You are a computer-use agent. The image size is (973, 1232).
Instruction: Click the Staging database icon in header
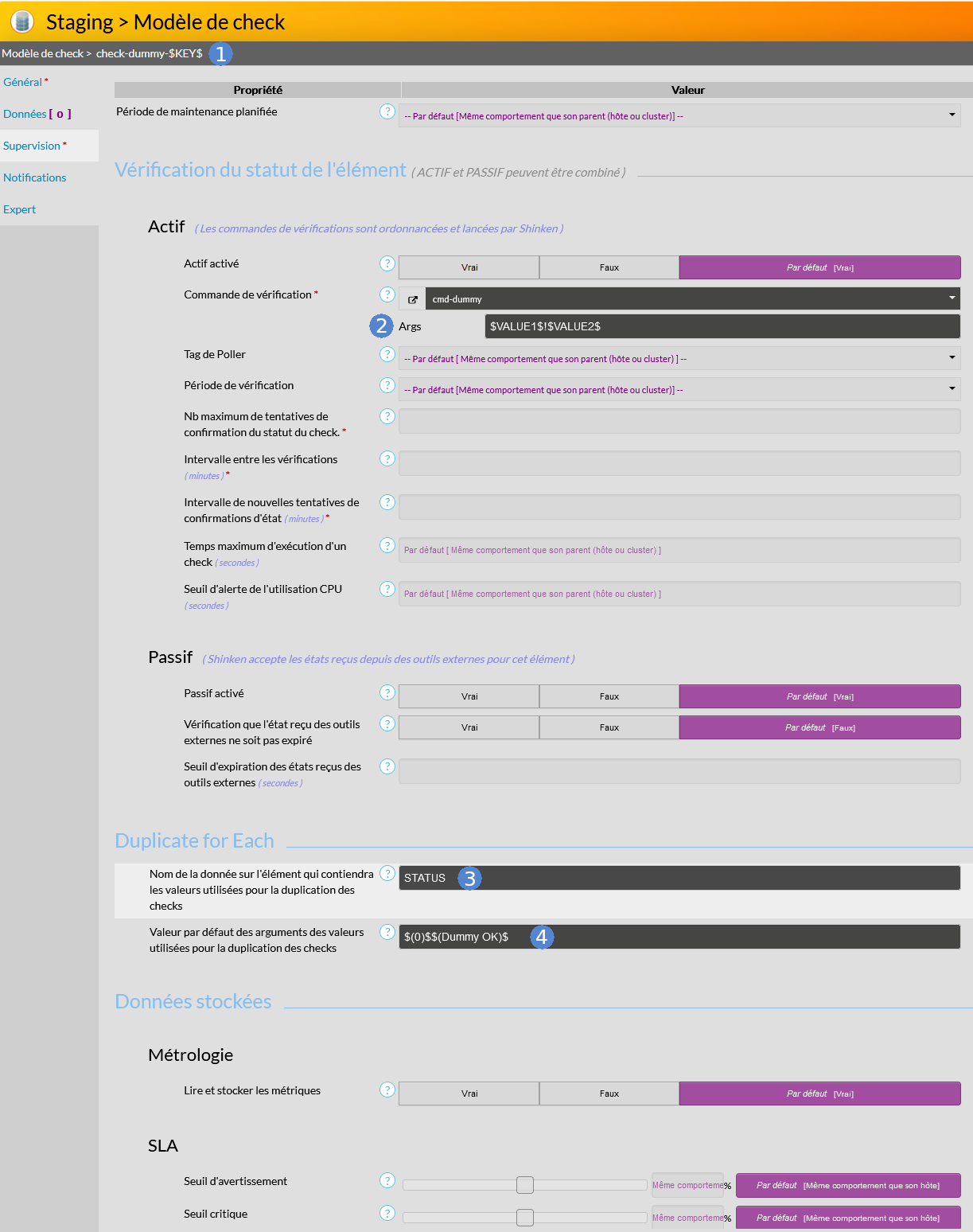[22, 21]
